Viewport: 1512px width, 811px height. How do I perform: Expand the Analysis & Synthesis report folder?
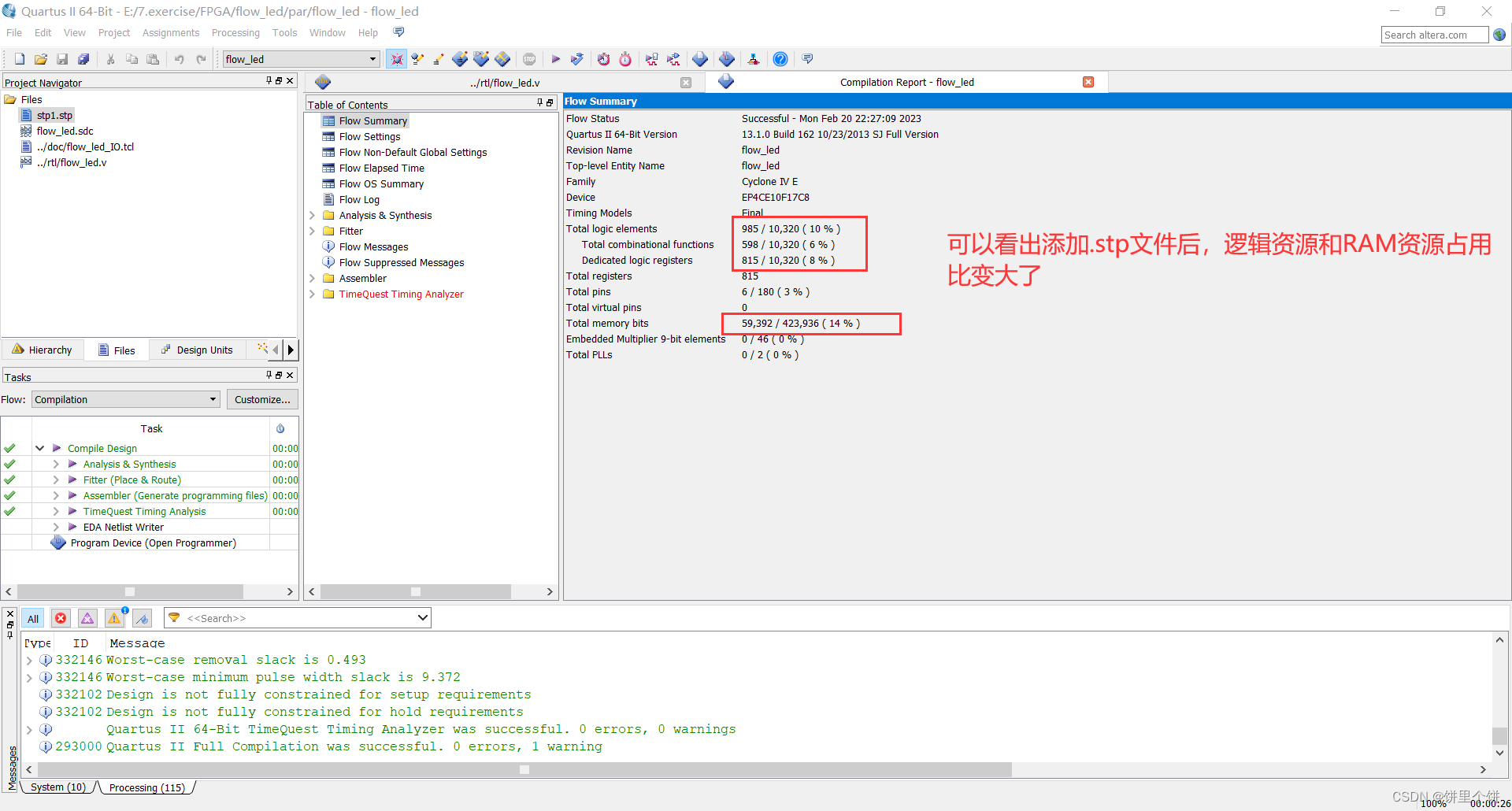click(x=313, y=215)
